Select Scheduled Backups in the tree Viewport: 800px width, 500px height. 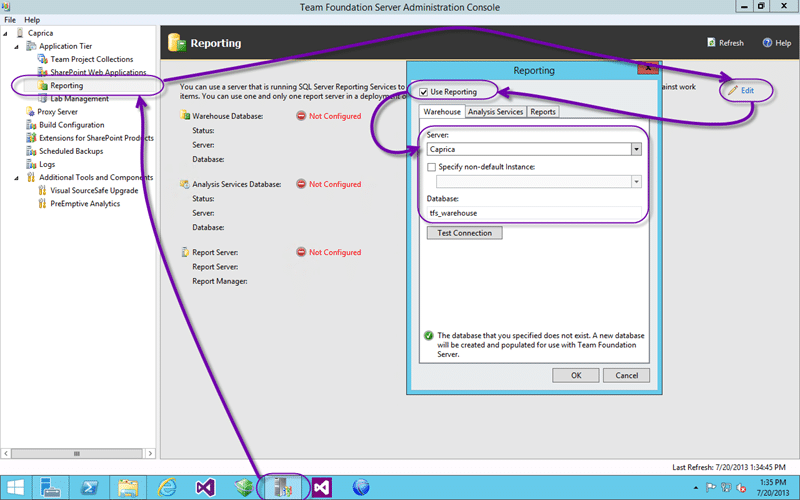71,151
